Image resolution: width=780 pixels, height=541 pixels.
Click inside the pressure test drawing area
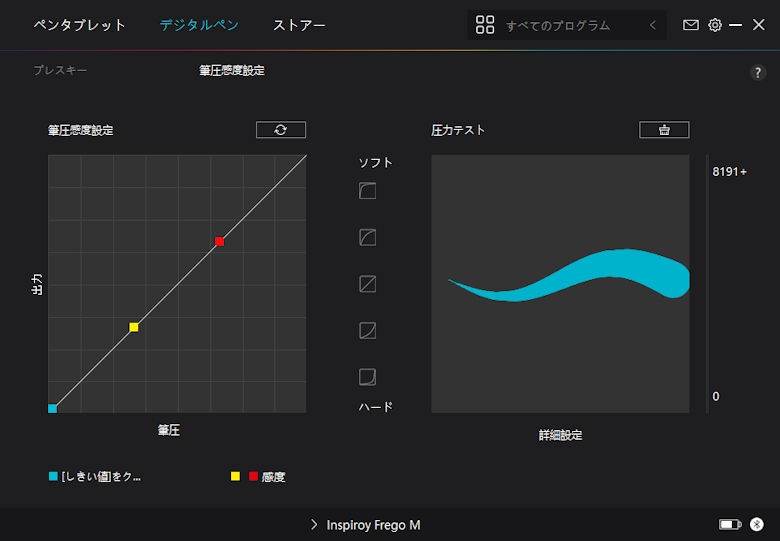pos(560,350)
